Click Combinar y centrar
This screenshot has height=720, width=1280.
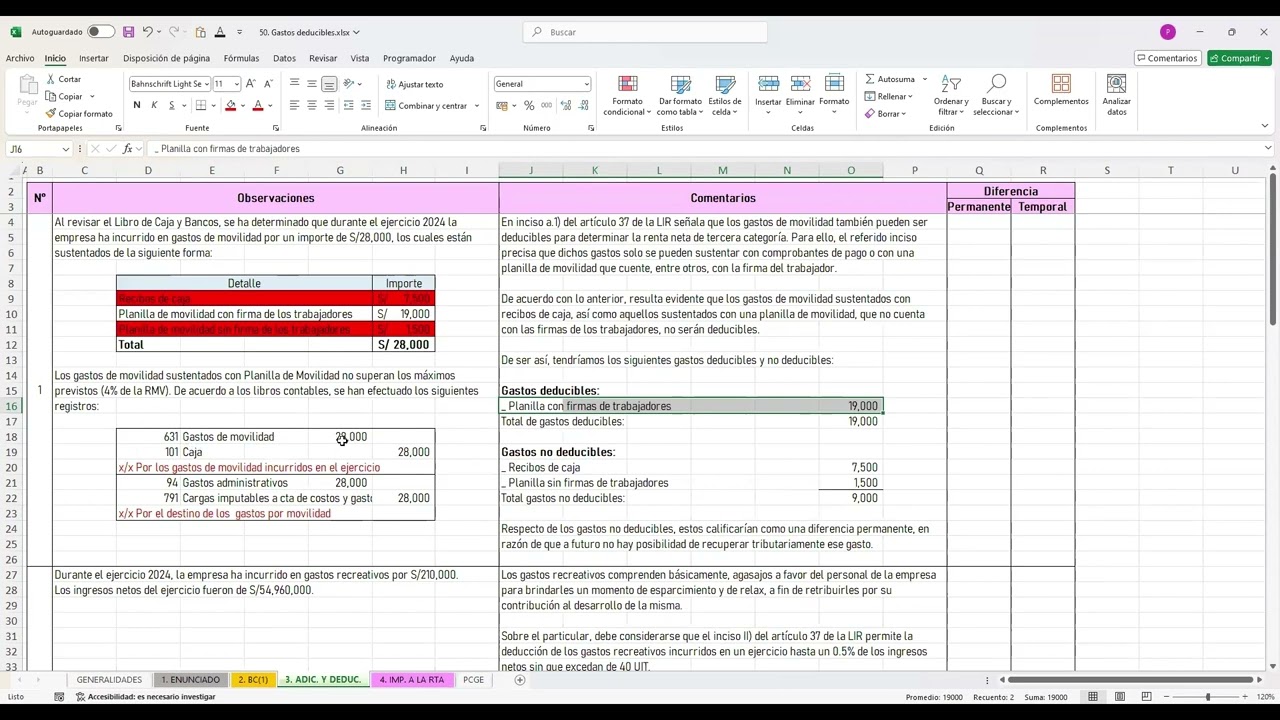pyautogui.click(x=426, y=105)
